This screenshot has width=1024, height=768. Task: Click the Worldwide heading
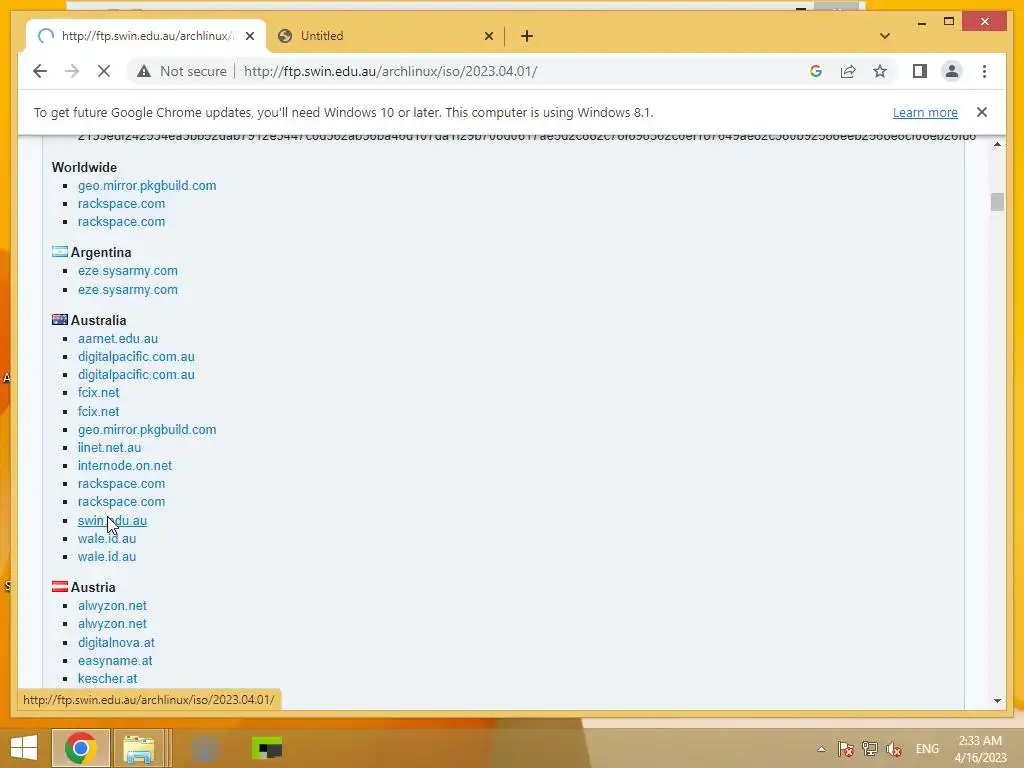coord(84,167)
